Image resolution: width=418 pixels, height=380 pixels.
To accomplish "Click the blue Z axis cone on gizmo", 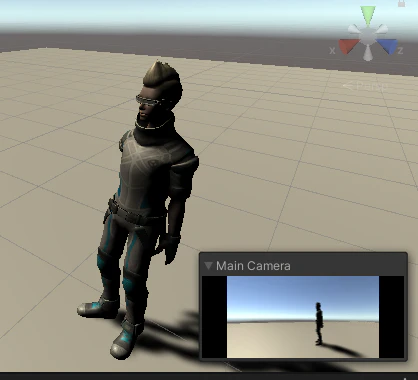I will click(x=388, y=46).
